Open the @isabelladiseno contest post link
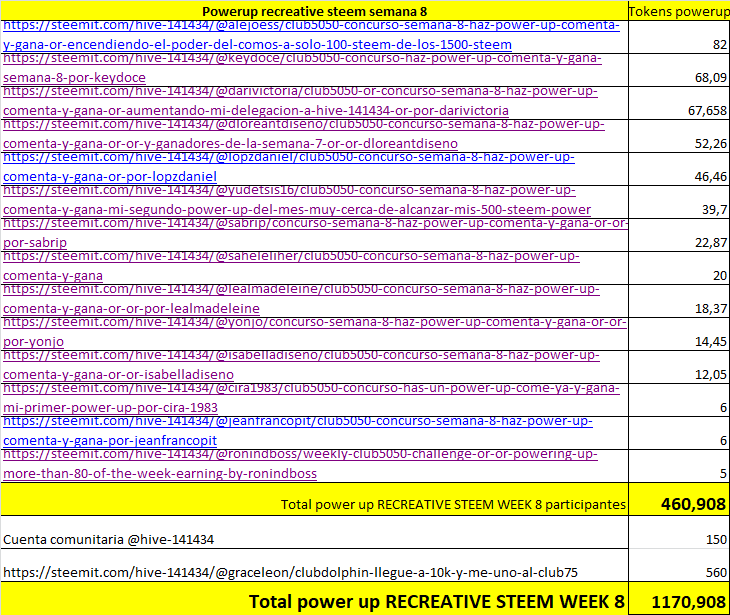This screenshot has width=730, height=615. 301,365
